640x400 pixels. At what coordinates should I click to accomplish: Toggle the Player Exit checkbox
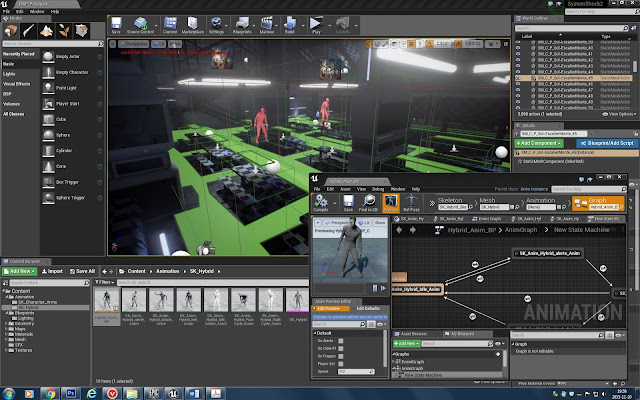(340, 364)
